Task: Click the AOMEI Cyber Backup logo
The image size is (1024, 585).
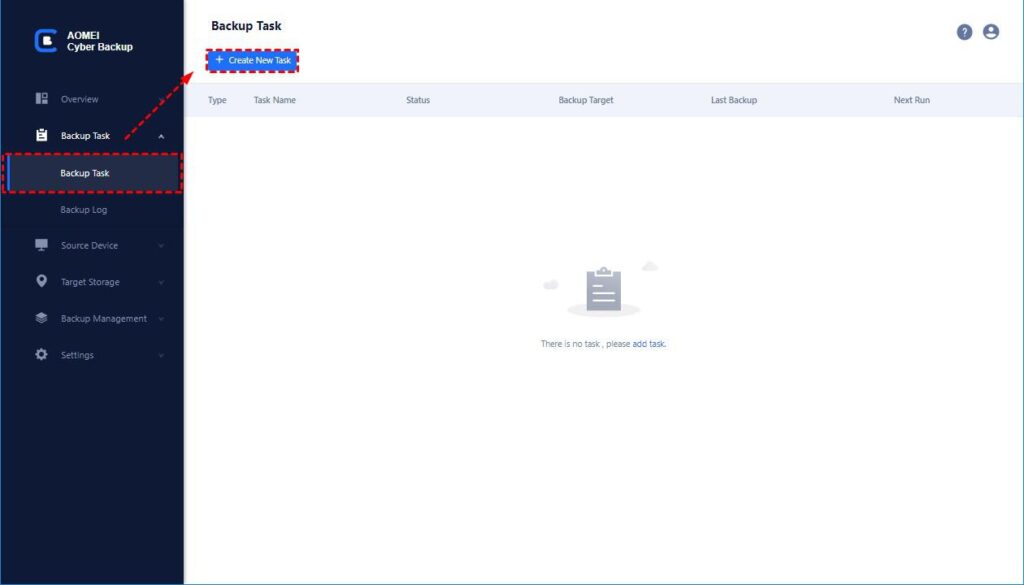Action: 46,41
